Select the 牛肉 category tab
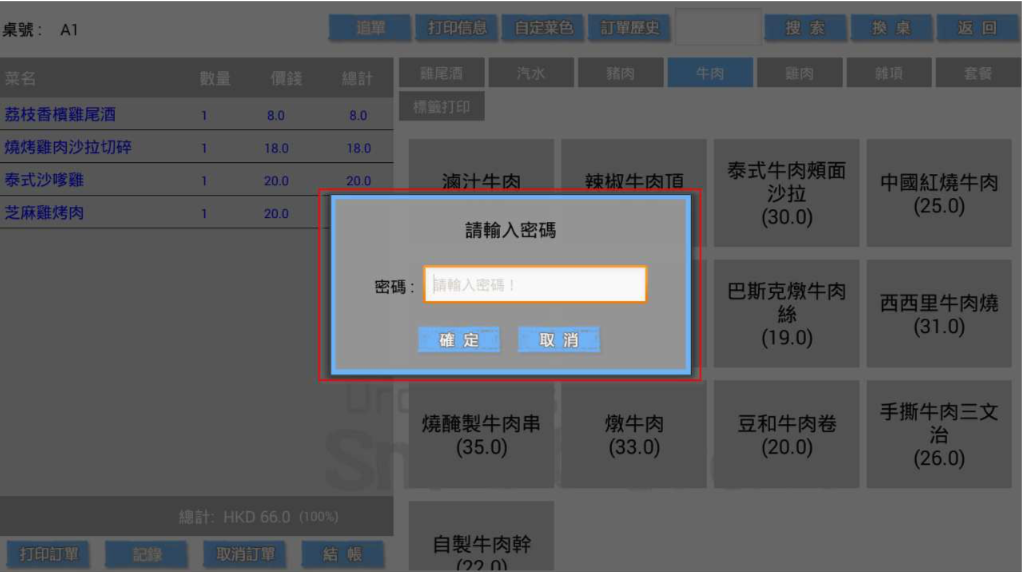Viewport: 1022px width, 572px height. (x=710, y=73)
